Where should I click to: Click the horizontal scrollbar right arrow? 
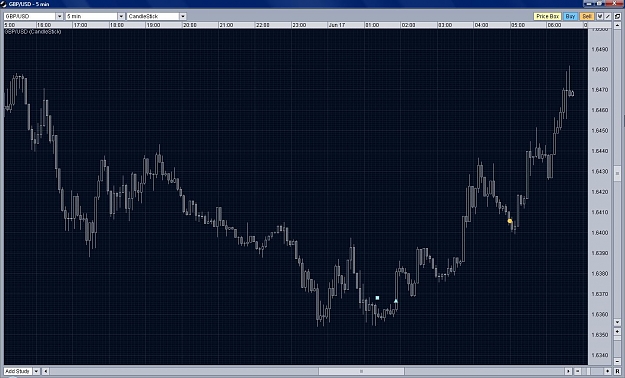568,371
